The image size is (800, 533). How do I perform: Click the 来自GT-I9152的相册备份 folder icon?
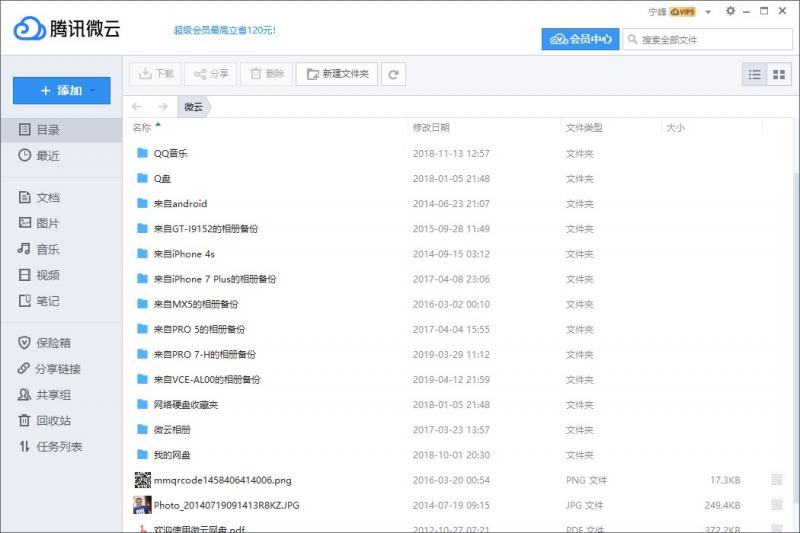[x=142, y=228]
